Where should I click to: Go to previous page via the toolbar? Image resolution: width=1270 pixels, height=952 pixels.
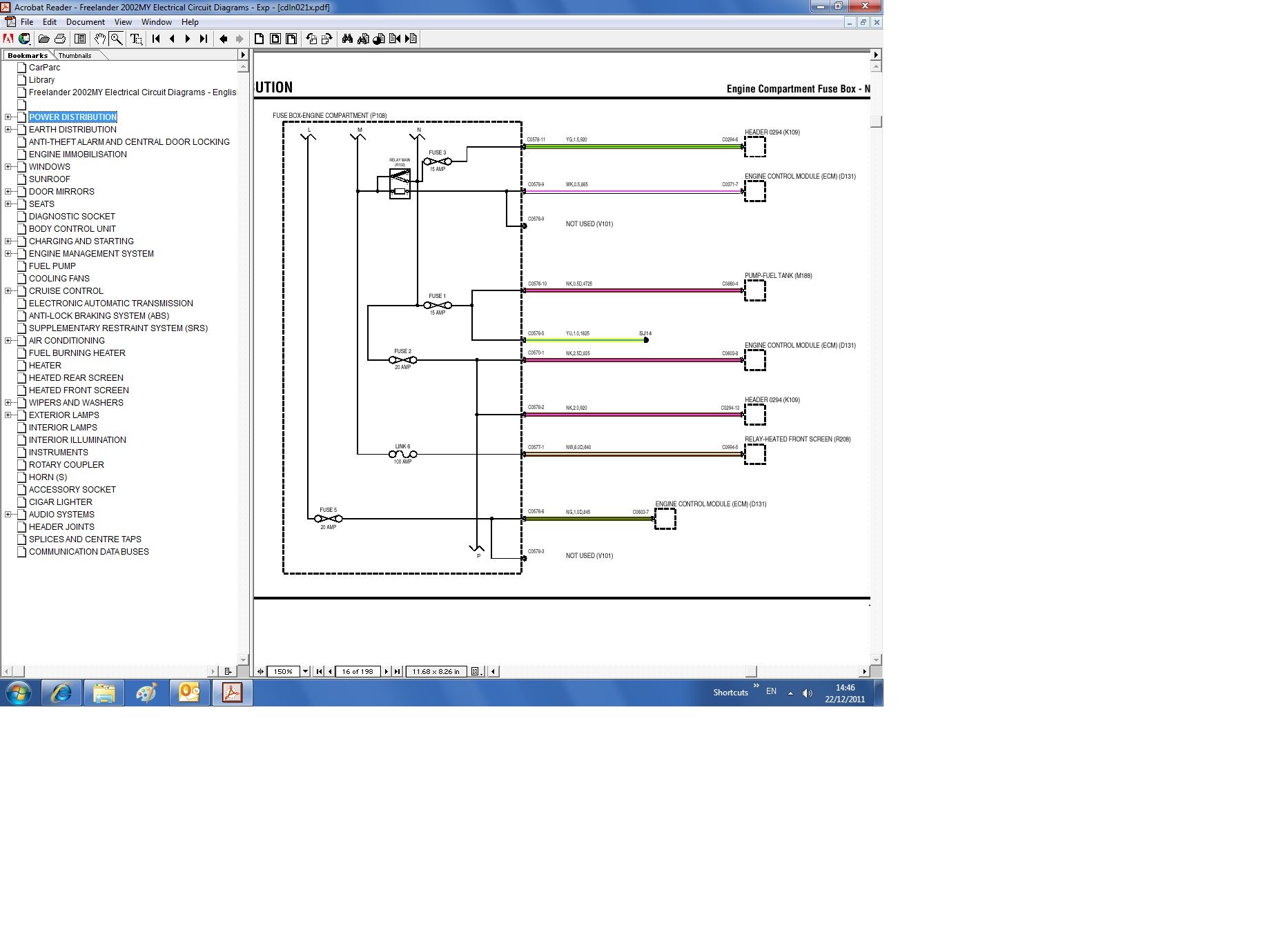pyautogui.click(x=172, y=39)
